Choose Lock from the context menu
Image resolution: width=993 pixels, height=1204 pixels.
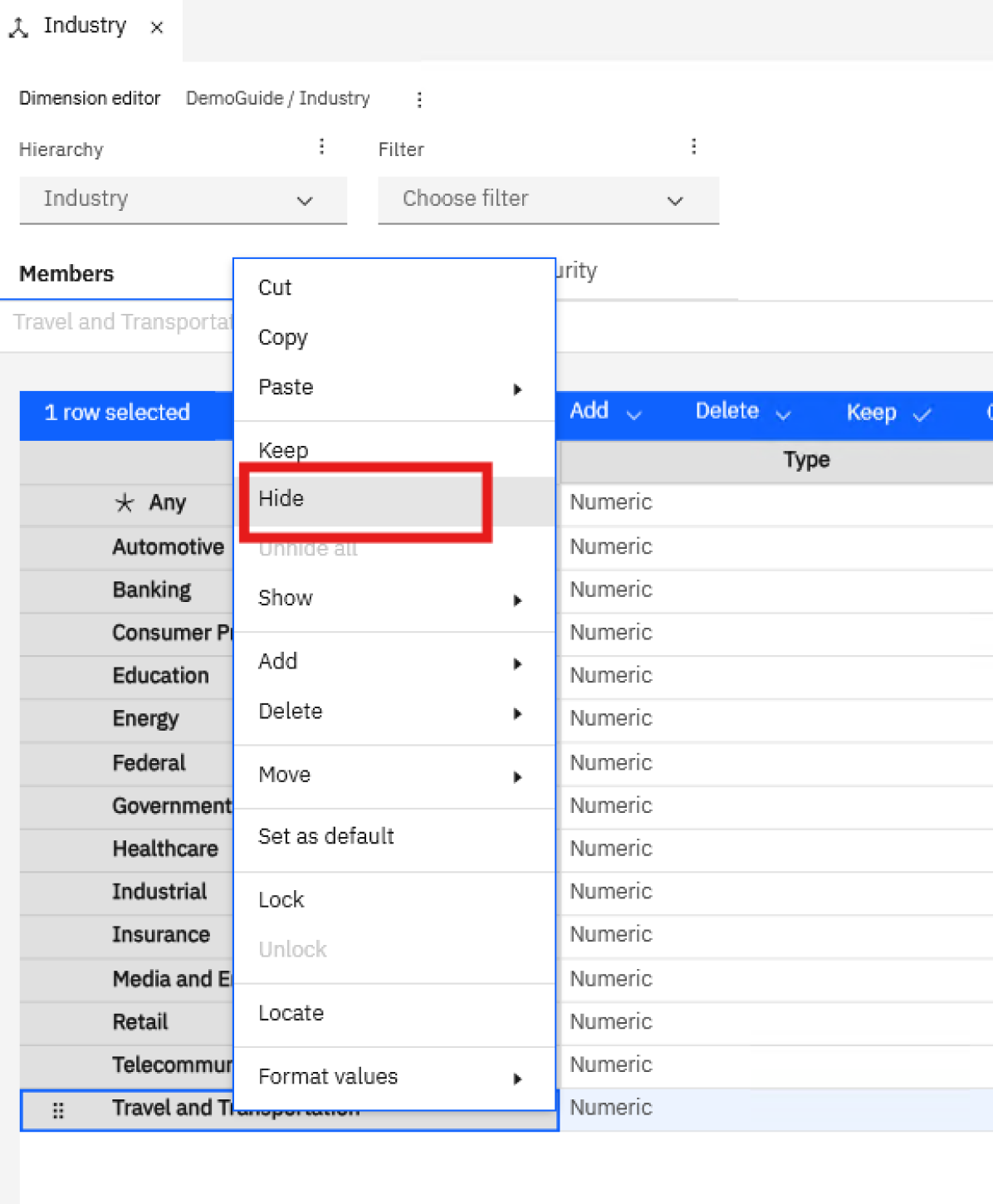click(394, 900)
